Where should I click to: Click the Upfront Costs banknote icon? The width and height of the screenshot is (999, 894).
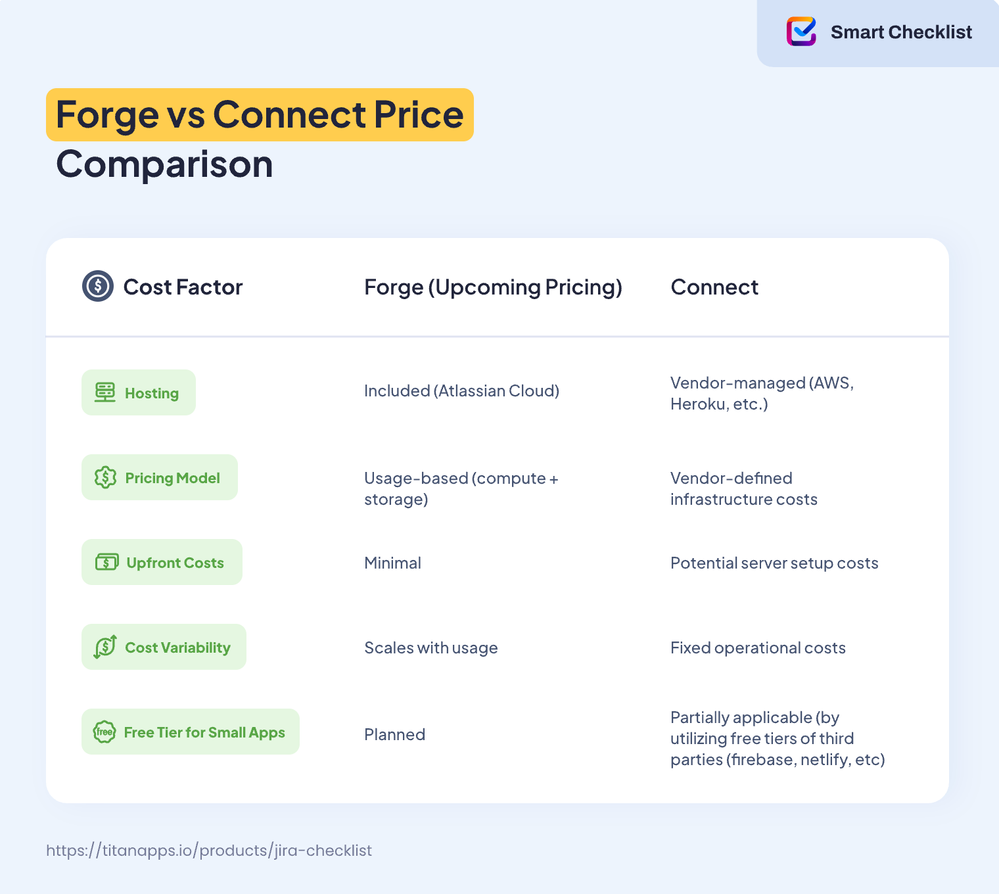106,562
